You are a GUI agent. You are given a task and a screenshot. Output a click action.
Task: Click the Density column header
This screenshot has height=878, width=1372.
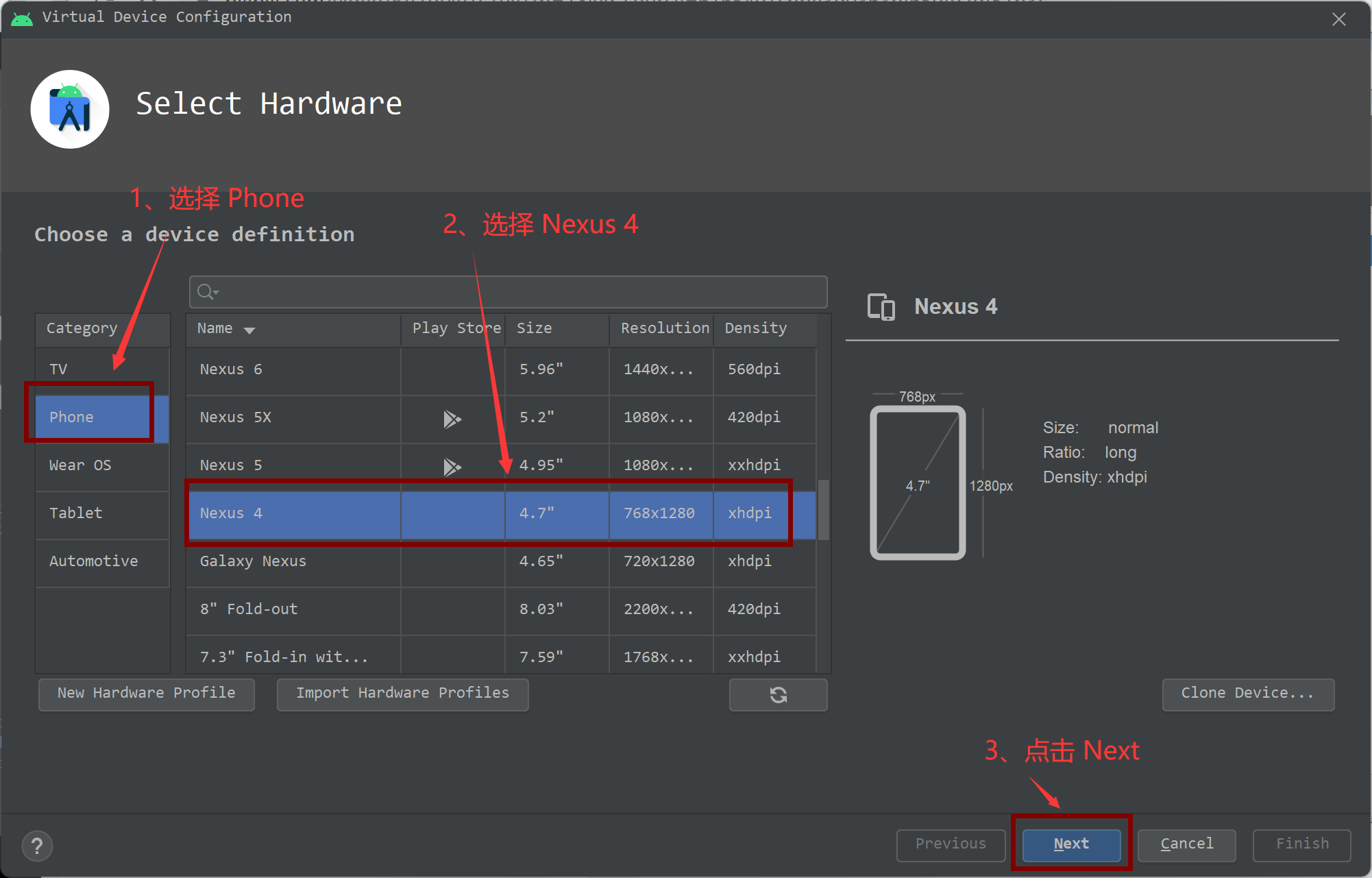(x=765, y=329)
